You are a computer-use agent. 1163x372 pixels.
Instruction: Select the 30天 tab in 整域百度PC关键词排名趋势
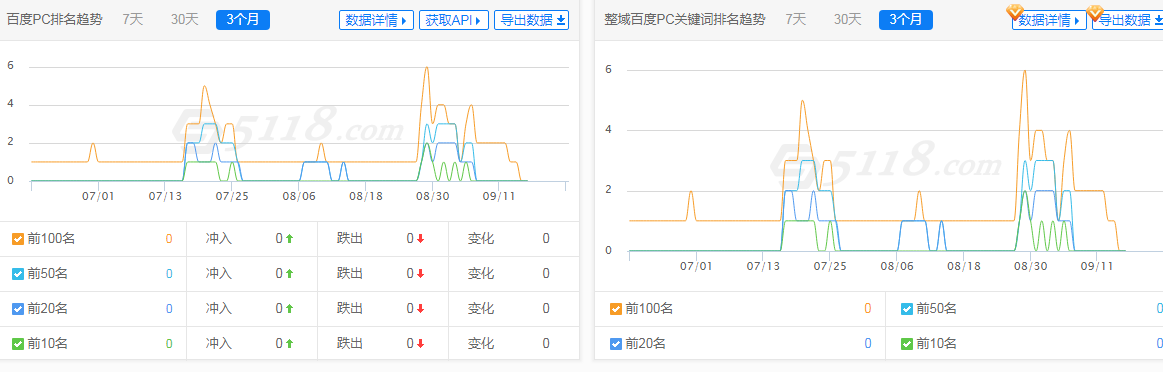(848, 20)
